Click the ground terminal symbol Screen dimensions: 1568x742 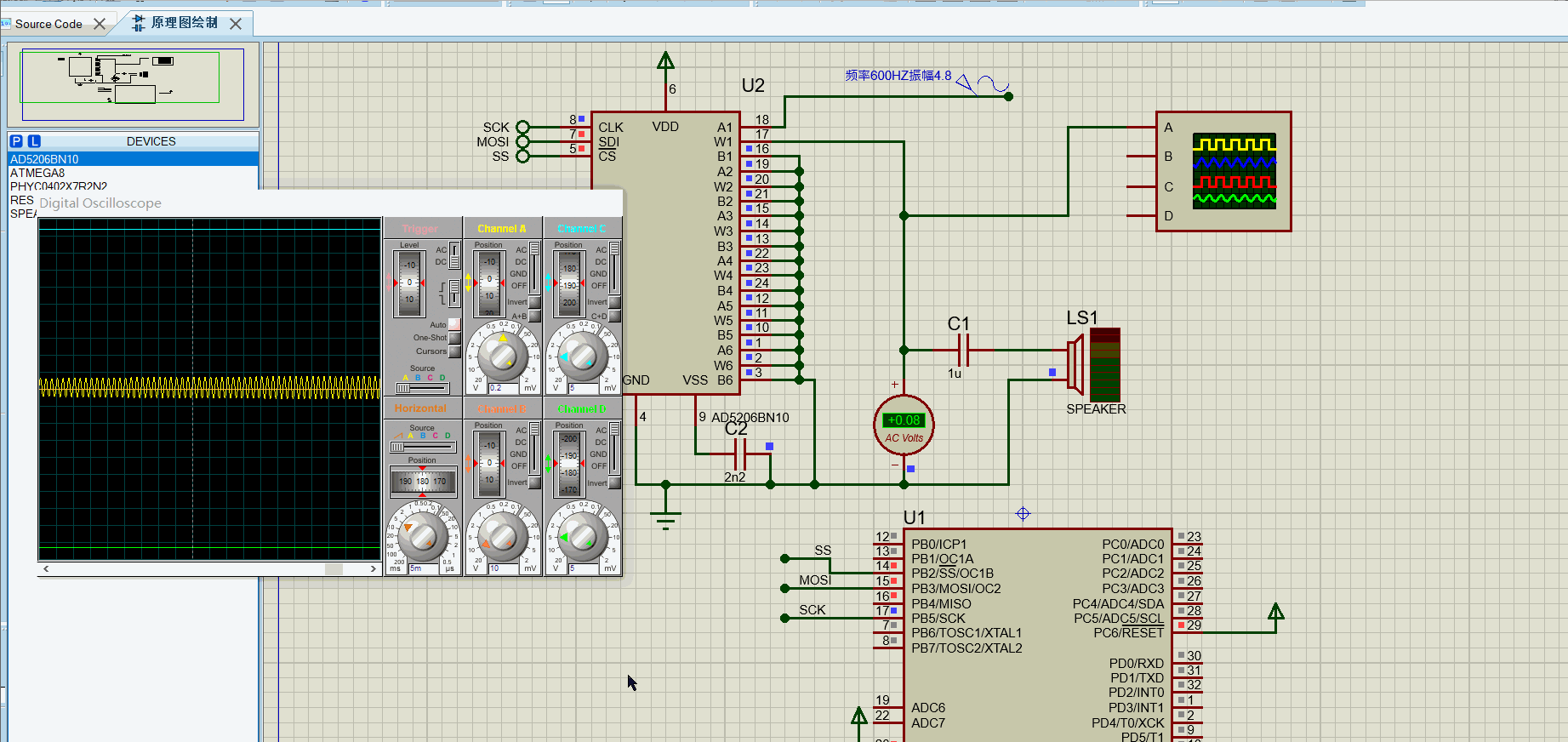(665, 517)
